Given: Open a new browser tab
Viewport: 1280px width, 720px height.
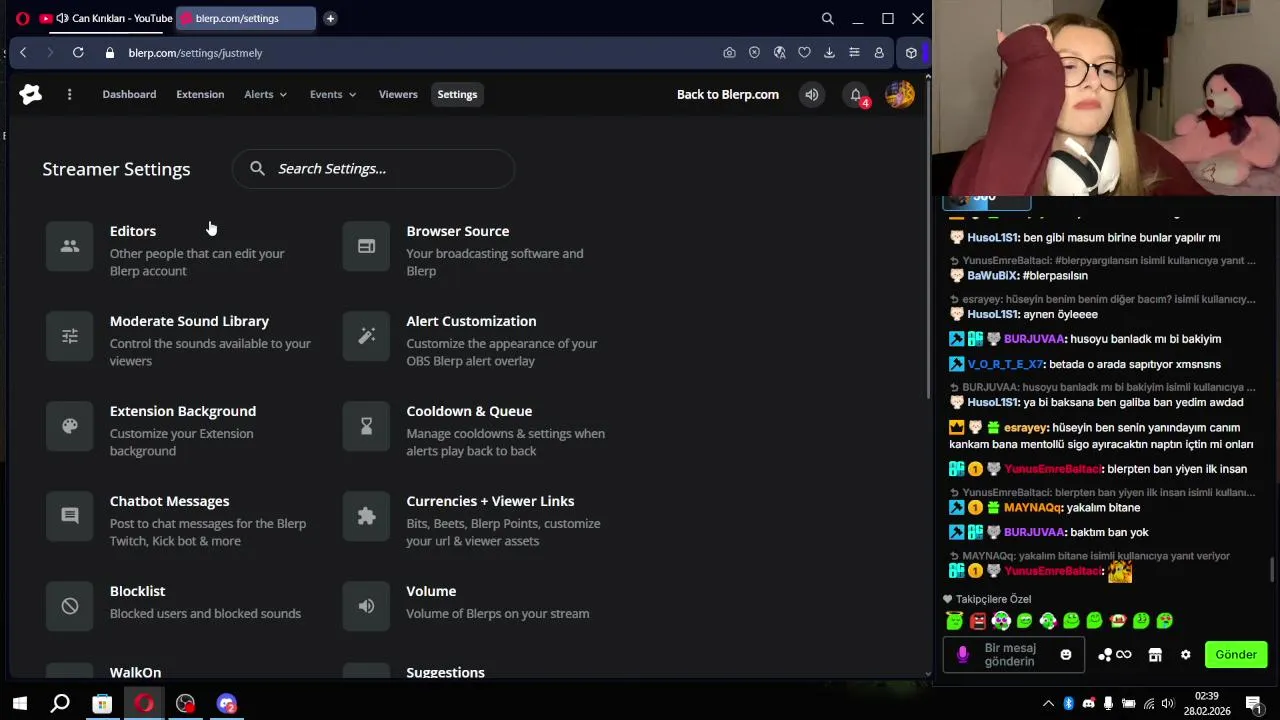Looking at the screenshot, I should click(x=330, y=18).
